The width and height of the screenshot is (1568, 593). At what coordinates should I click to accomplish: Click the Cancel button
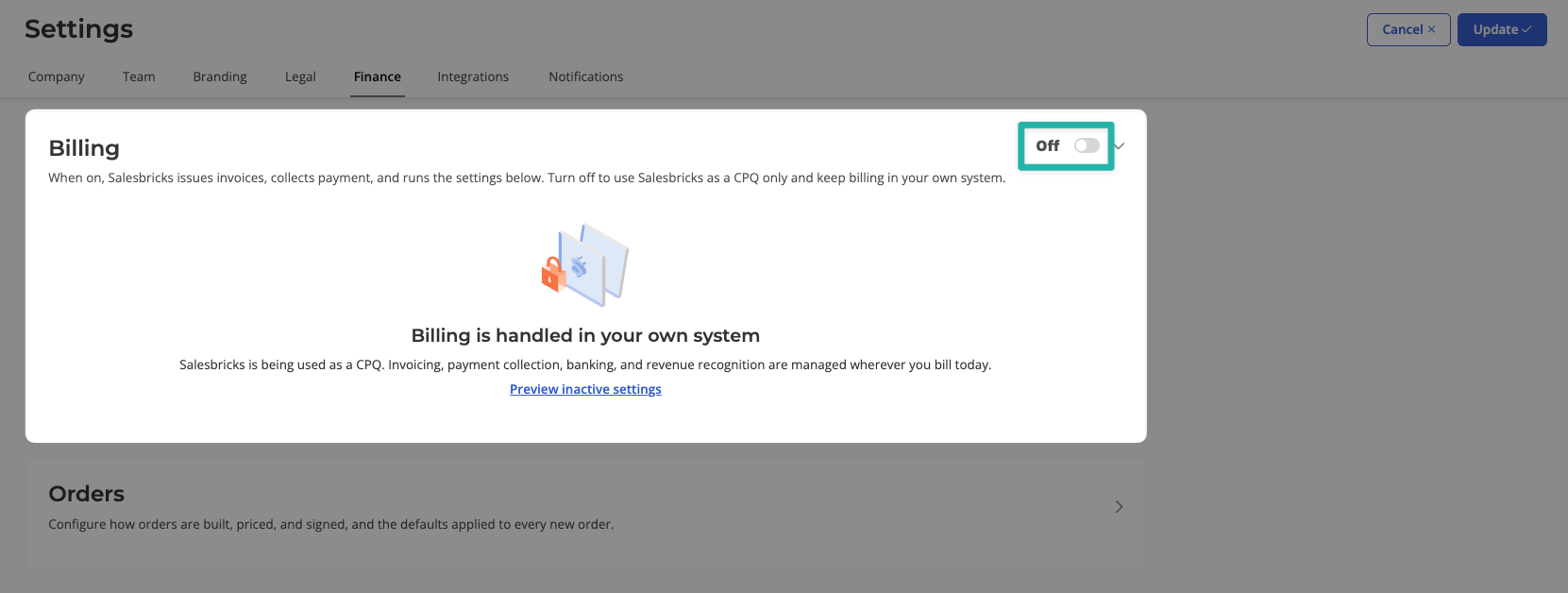(1408, 29)
